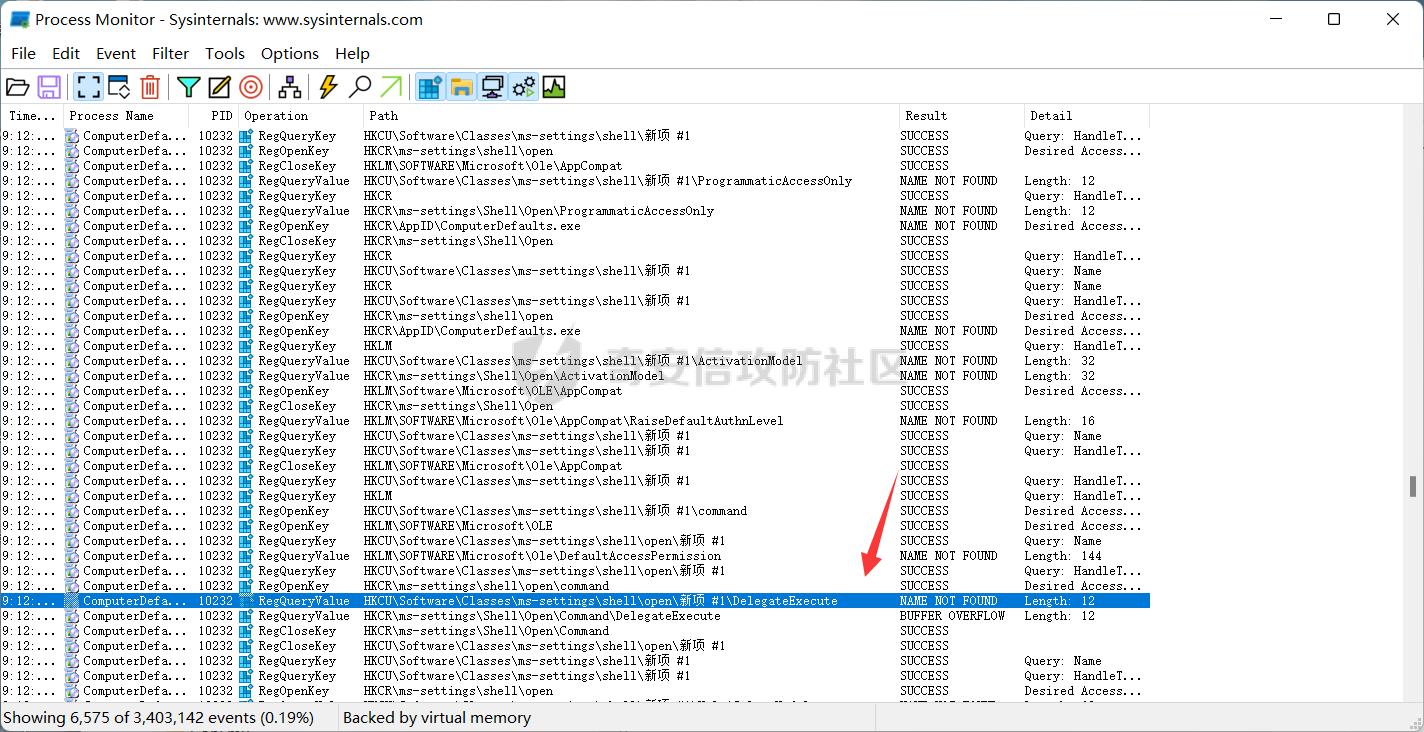Click the BUFFER OVERFLOW result cell
This screenshot has width=1424, height=732.
coord(952,616)
